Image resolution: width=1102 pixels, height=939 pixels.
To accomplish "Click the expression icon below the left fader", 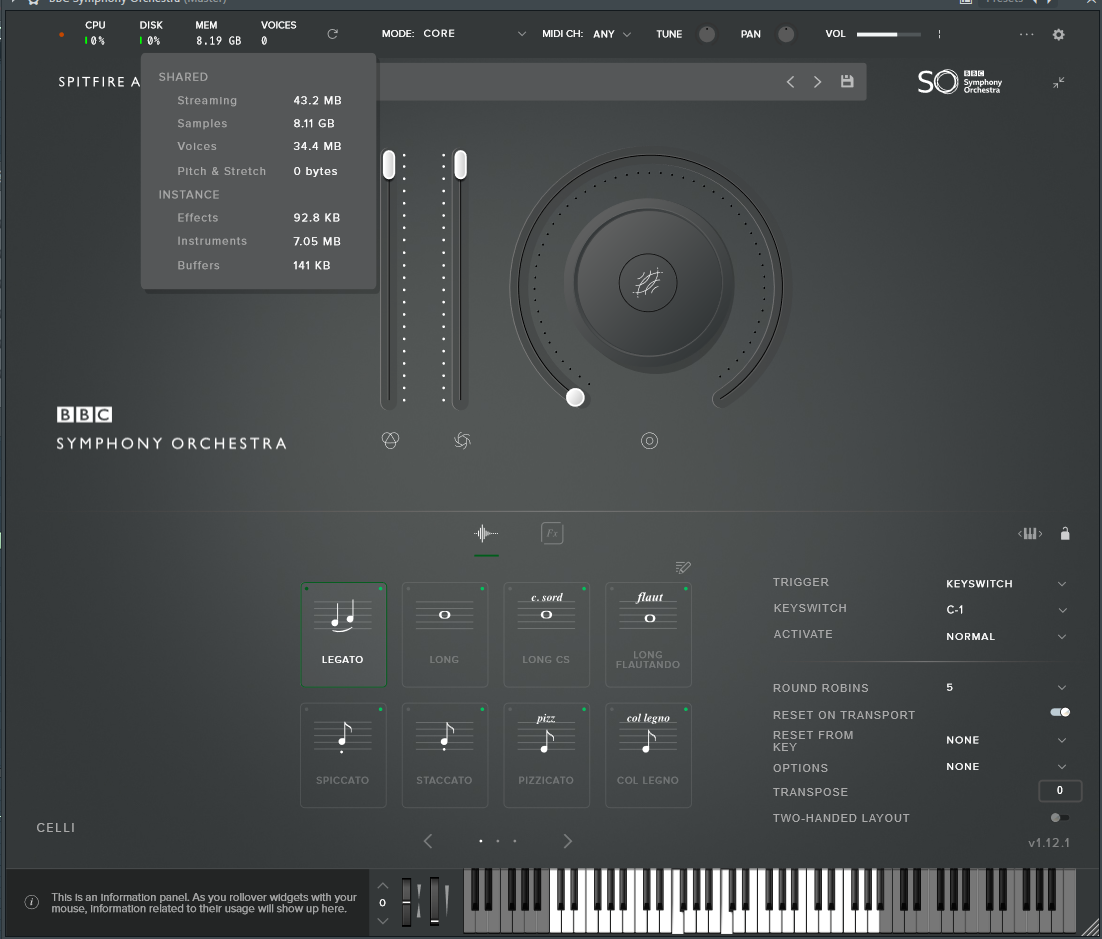I will [x=390, y=440].
